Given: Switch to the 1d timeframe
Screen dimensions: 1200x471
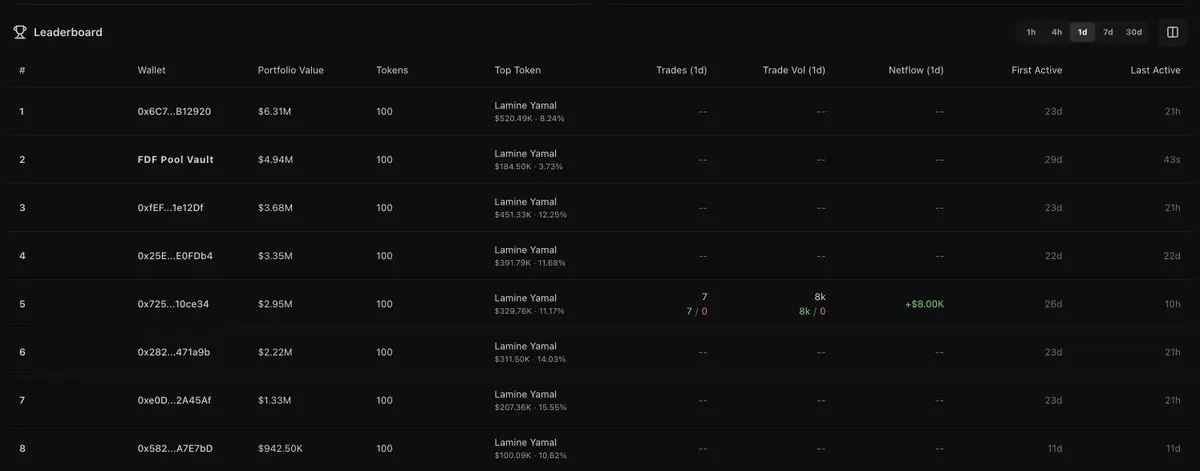Looking at the screenshot, I should point(1082,32).
